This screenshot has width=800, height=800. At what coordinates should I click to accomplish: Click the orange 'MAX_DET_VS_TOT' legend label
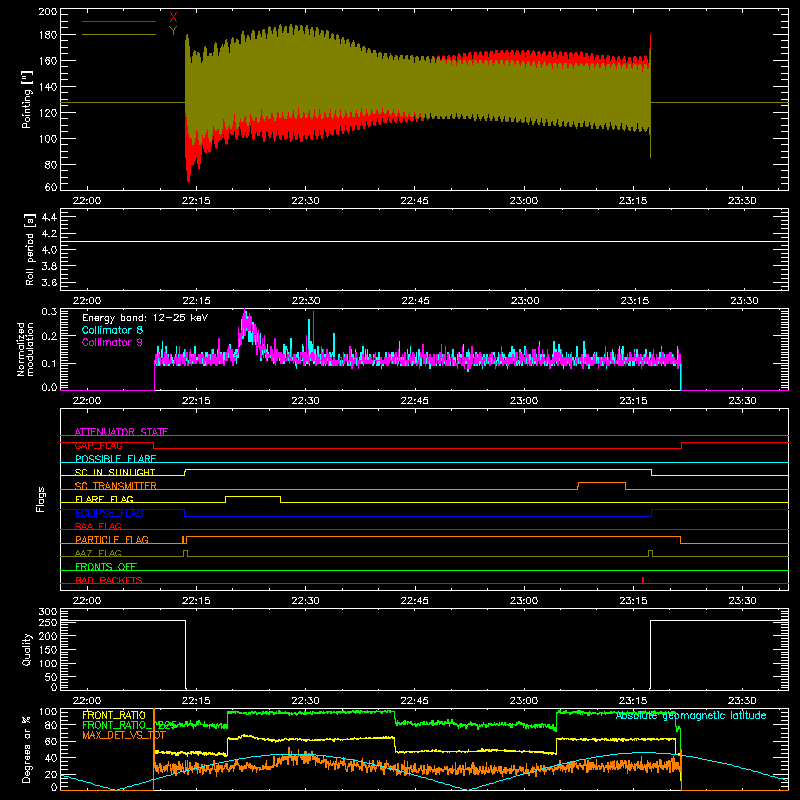[x=124, y=735]
